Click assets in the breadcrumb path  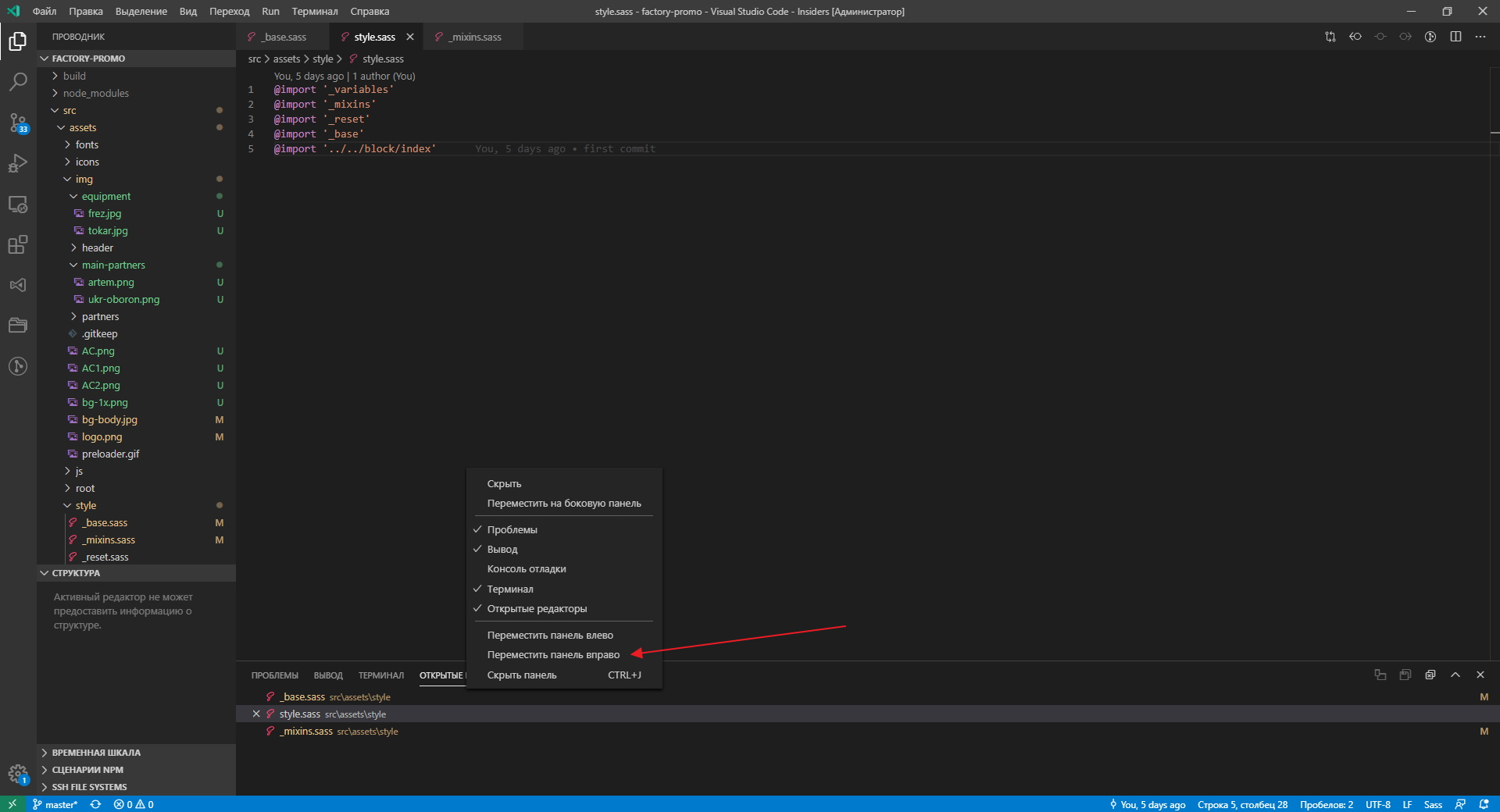pyautogui.click(x=286, y=59)
